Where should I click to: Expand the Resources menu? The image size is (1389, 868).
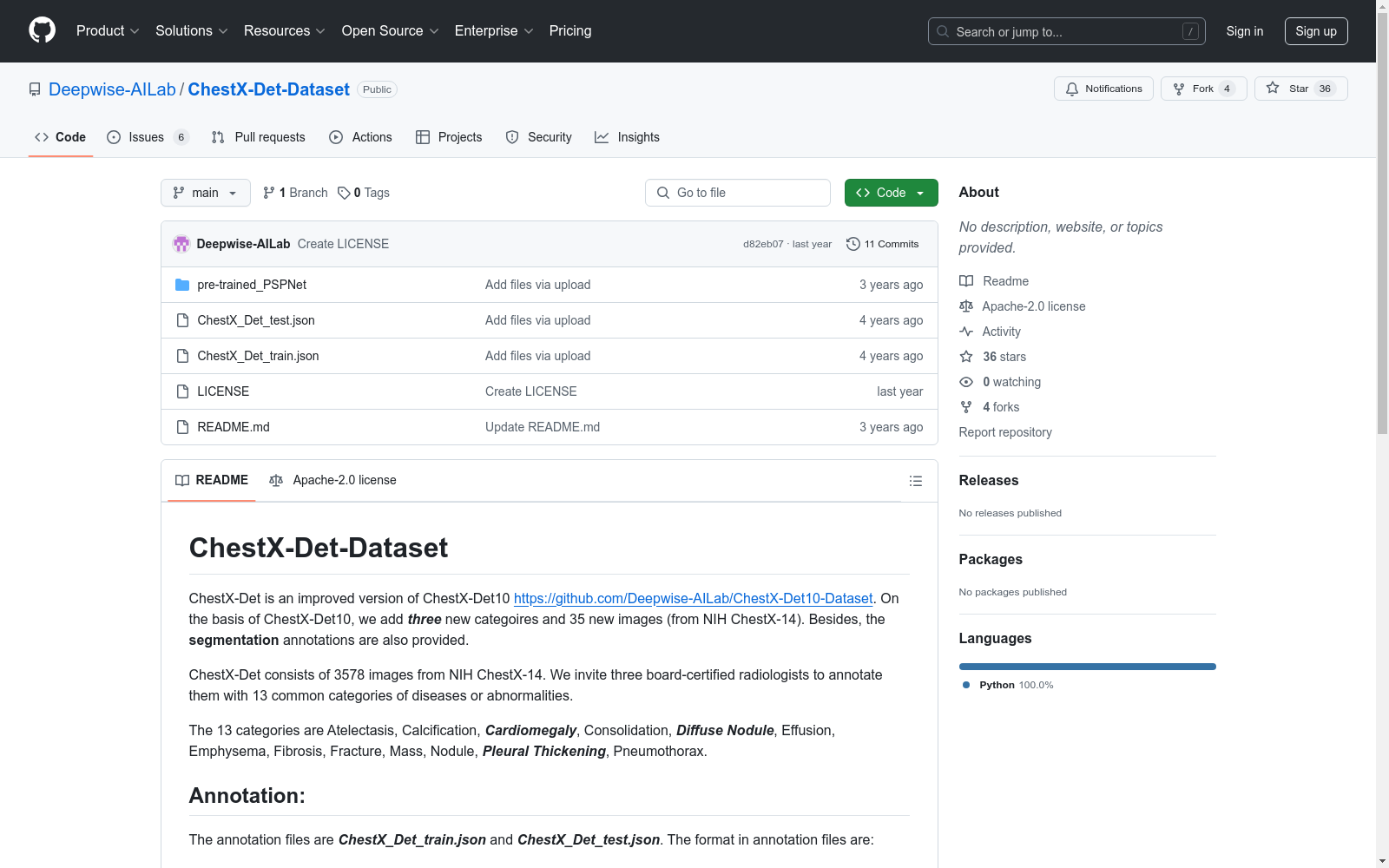point(285,31)
